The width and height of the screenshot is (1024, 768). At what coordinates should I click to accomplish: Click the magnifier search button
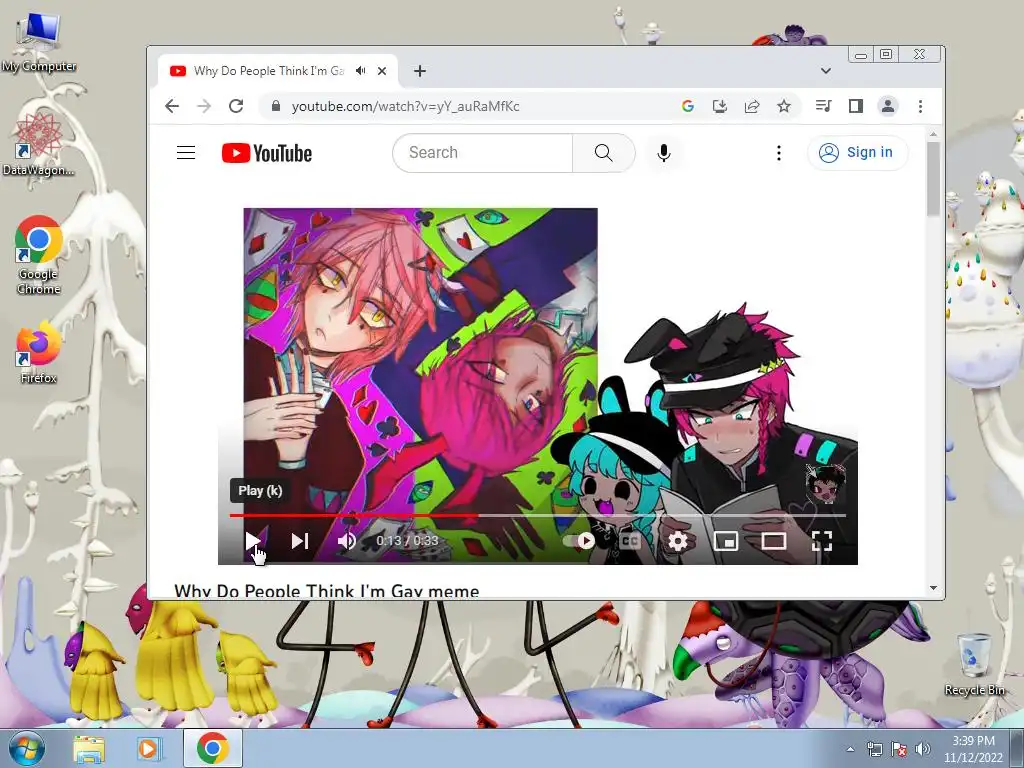tap(603, 153)
